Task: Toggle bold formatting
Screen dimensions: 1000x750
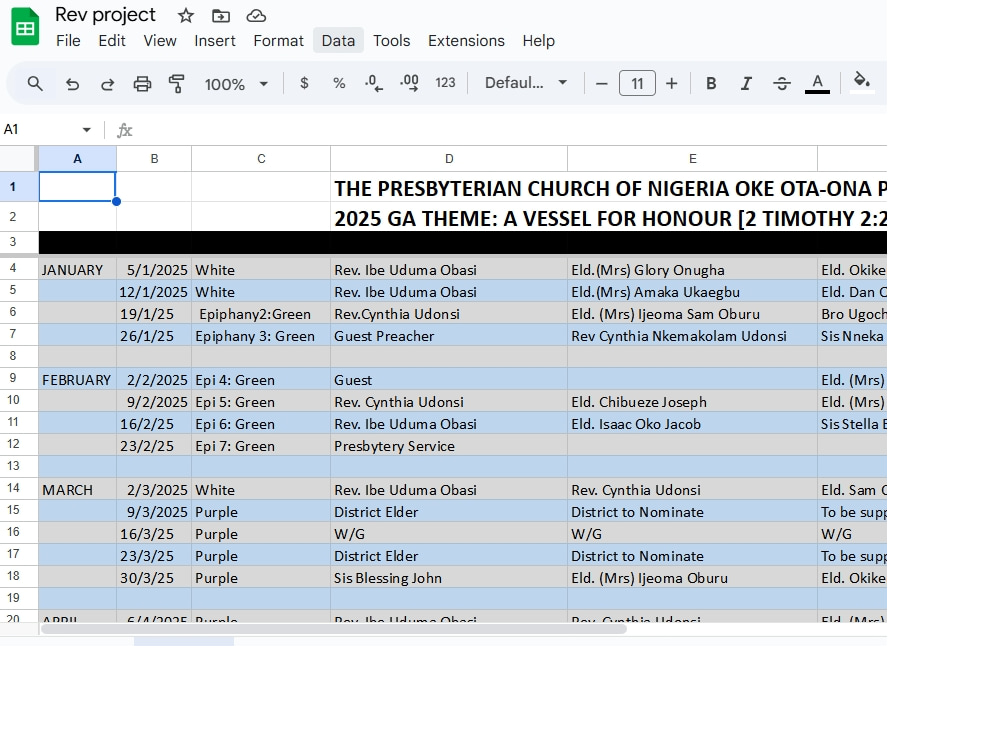Action: 711,84
